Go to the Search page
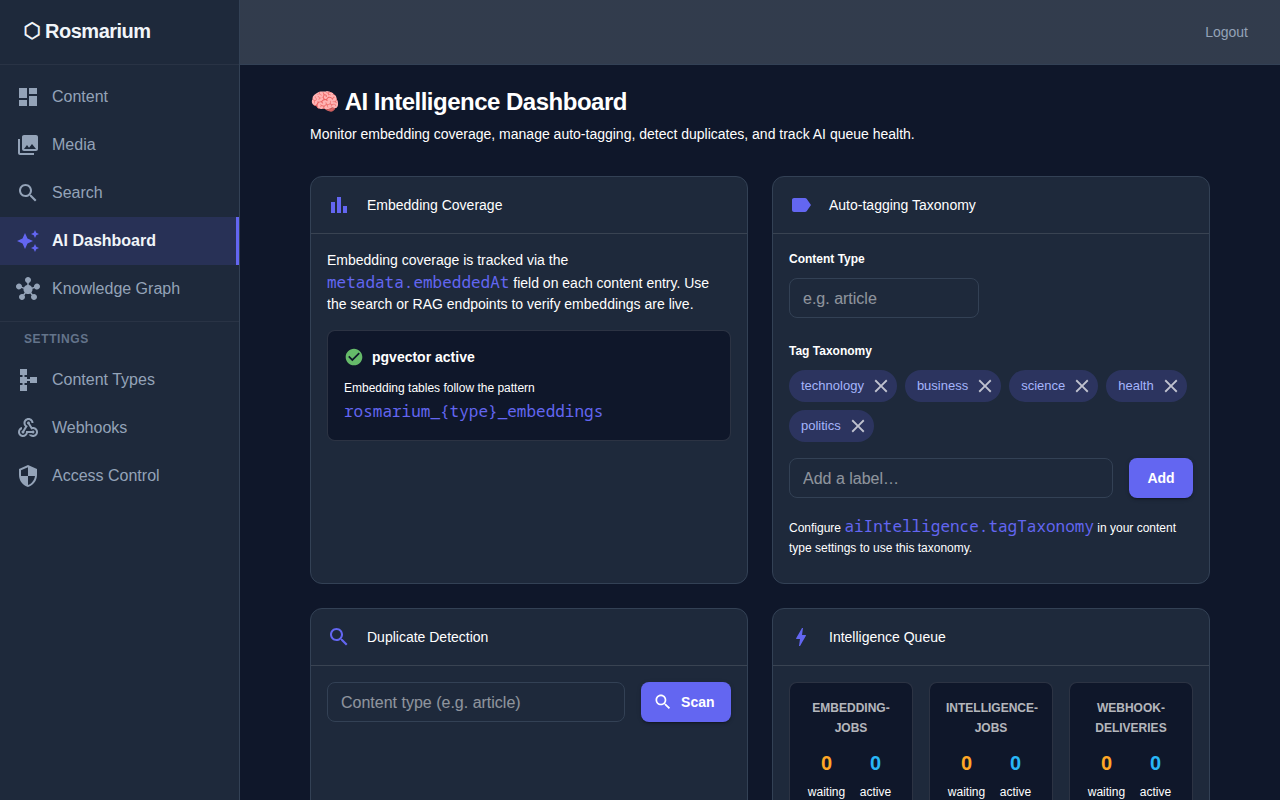 [x=119, y=193]
